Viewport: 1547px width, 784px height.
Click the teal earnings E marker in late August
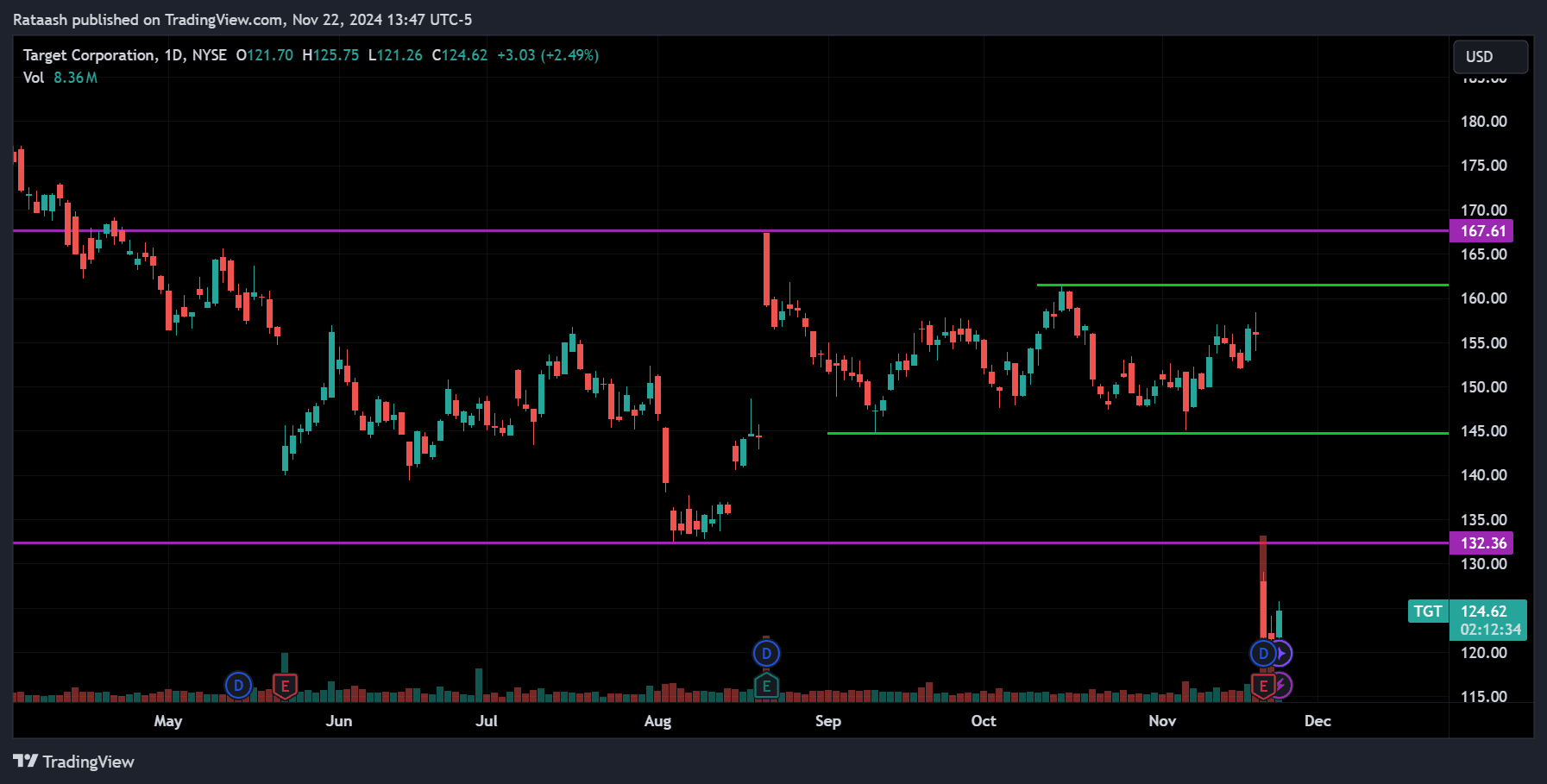point(766,687)
